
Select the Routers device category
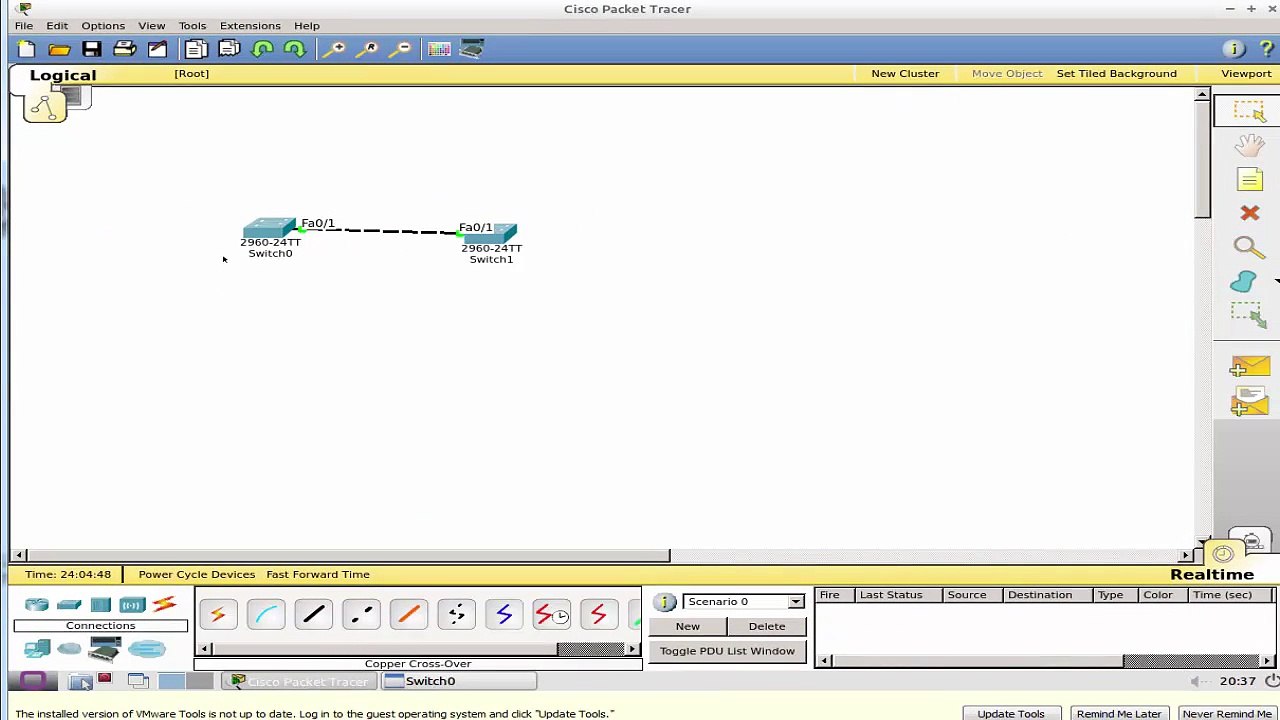pos(37,605)
